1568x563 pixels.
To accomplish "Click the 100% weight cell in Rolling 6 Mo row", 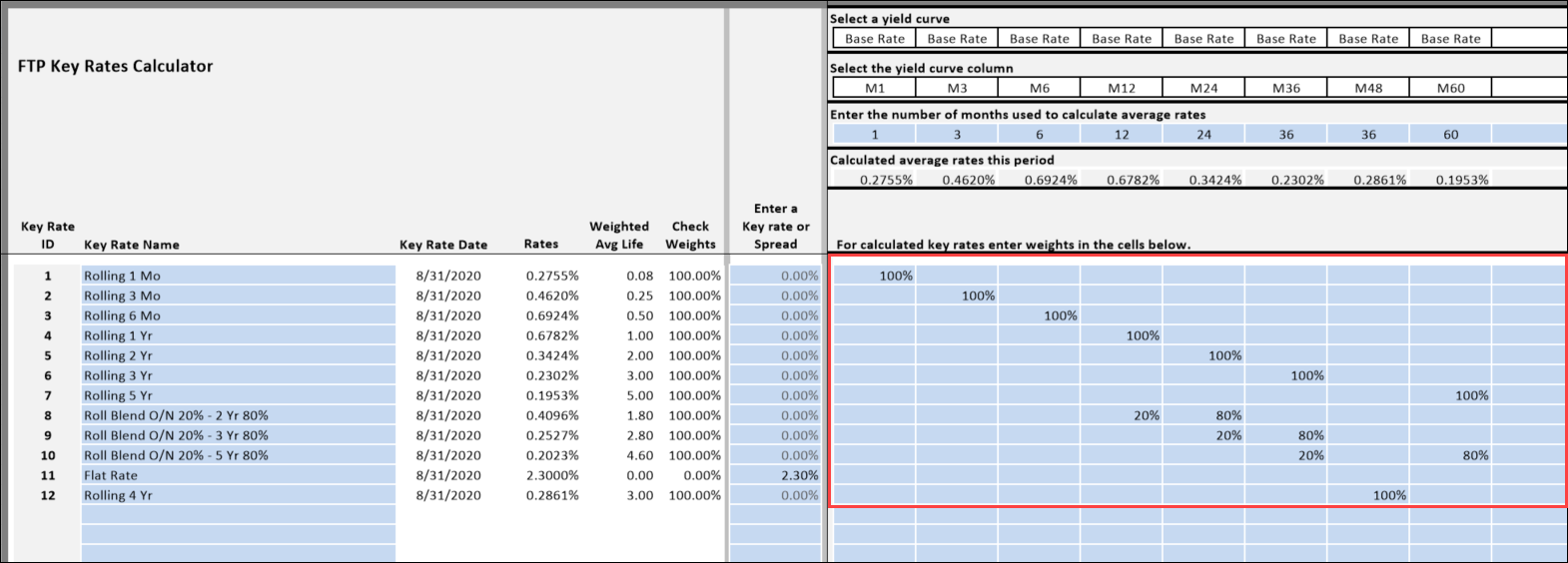I will pos(1039,315).
